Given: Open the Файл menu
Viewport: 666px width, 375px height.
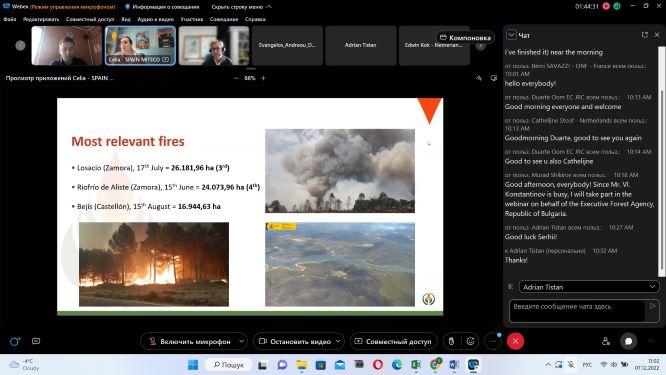Looking at the screenshot, I should coord(10,19).
